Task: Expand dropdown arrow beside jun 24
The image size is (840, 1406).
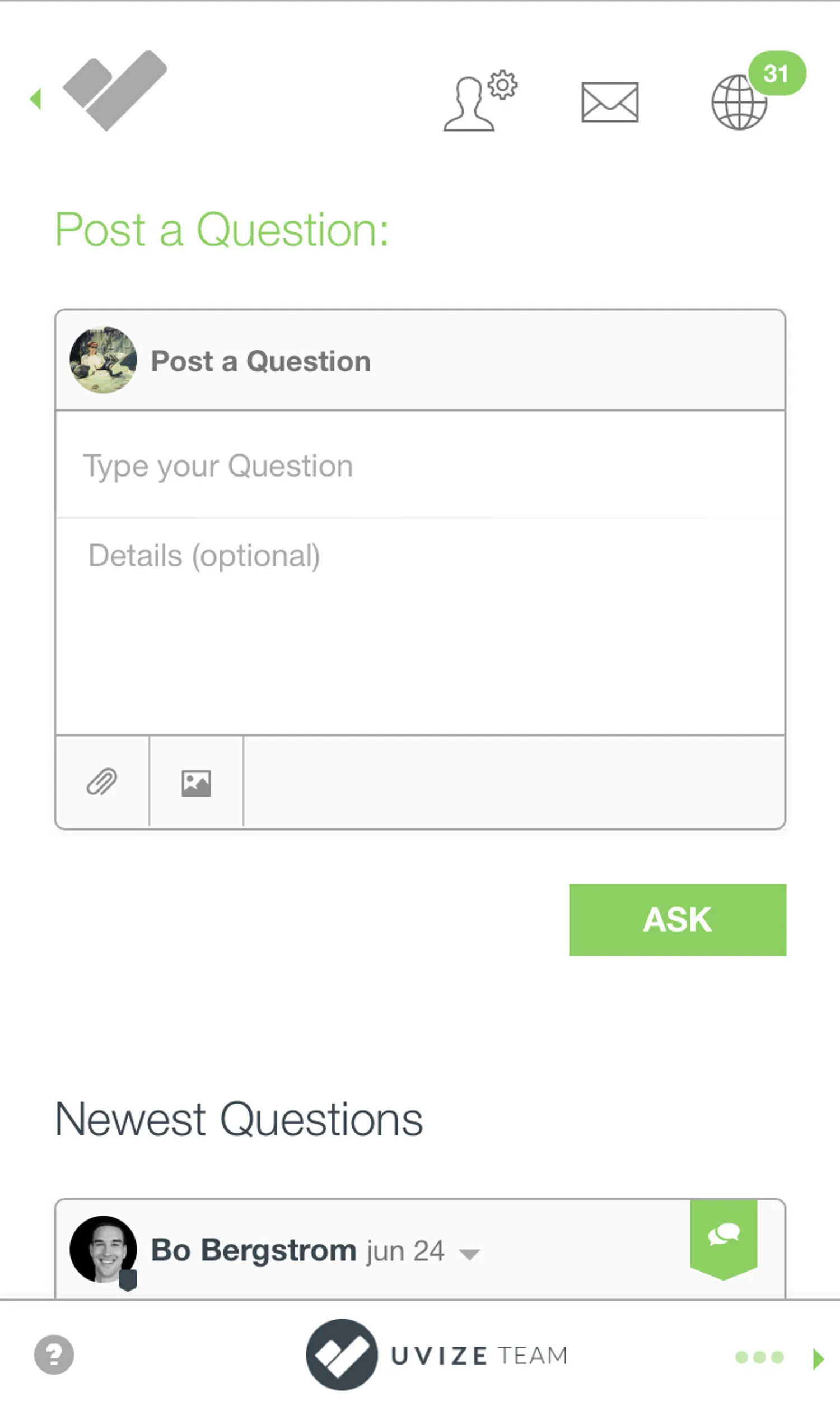Action: click(x=469, y=1254)
